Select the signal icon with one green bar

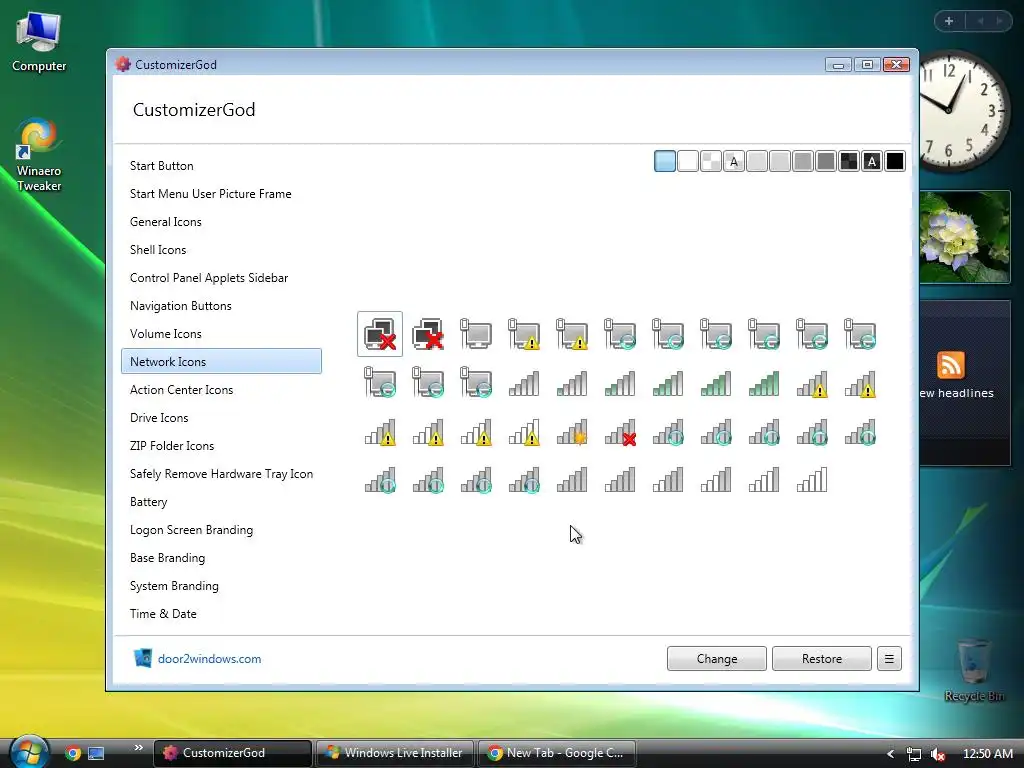(x=572, y=383)
